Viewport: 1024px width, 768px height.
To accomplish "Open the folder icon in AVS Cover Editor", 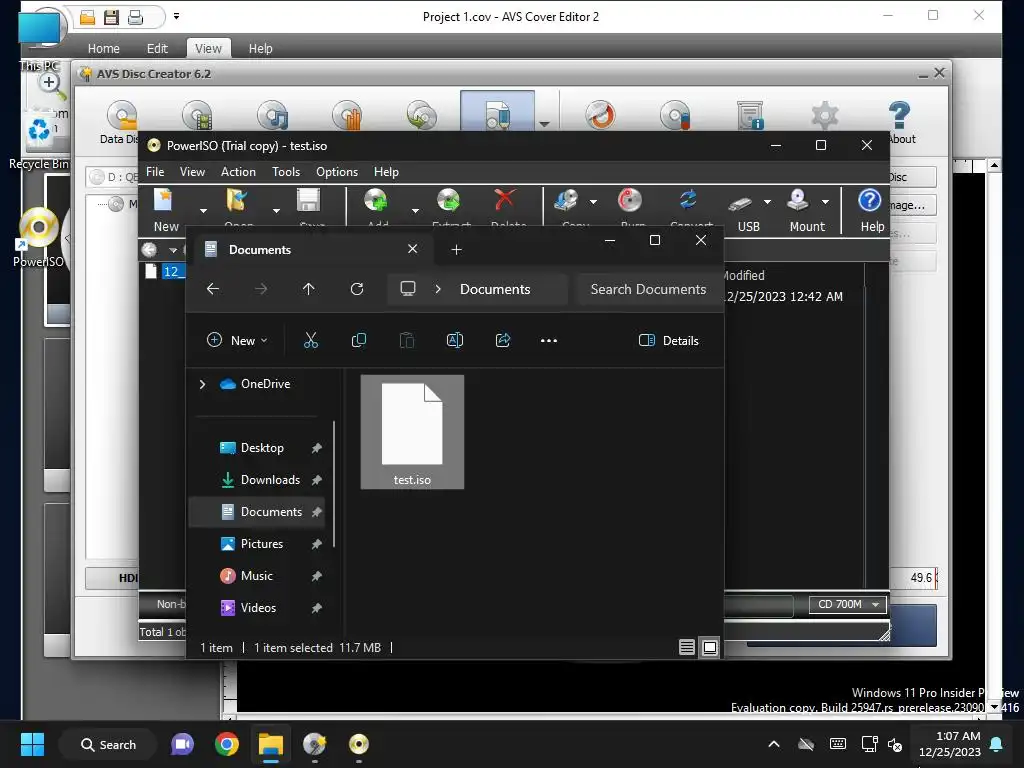I will 88,18.
